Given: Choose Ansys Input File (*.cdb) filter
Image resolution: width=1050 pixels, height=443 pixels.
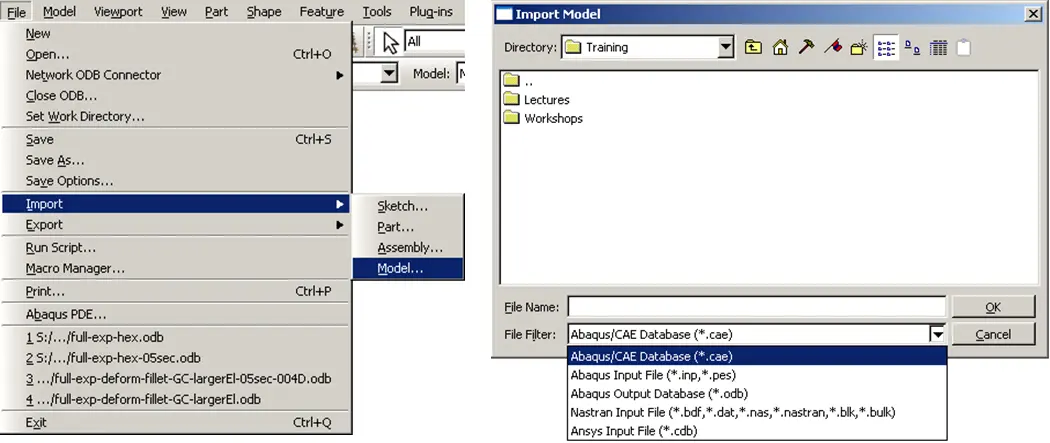Looking at the screenshot, I should [757, 431].
